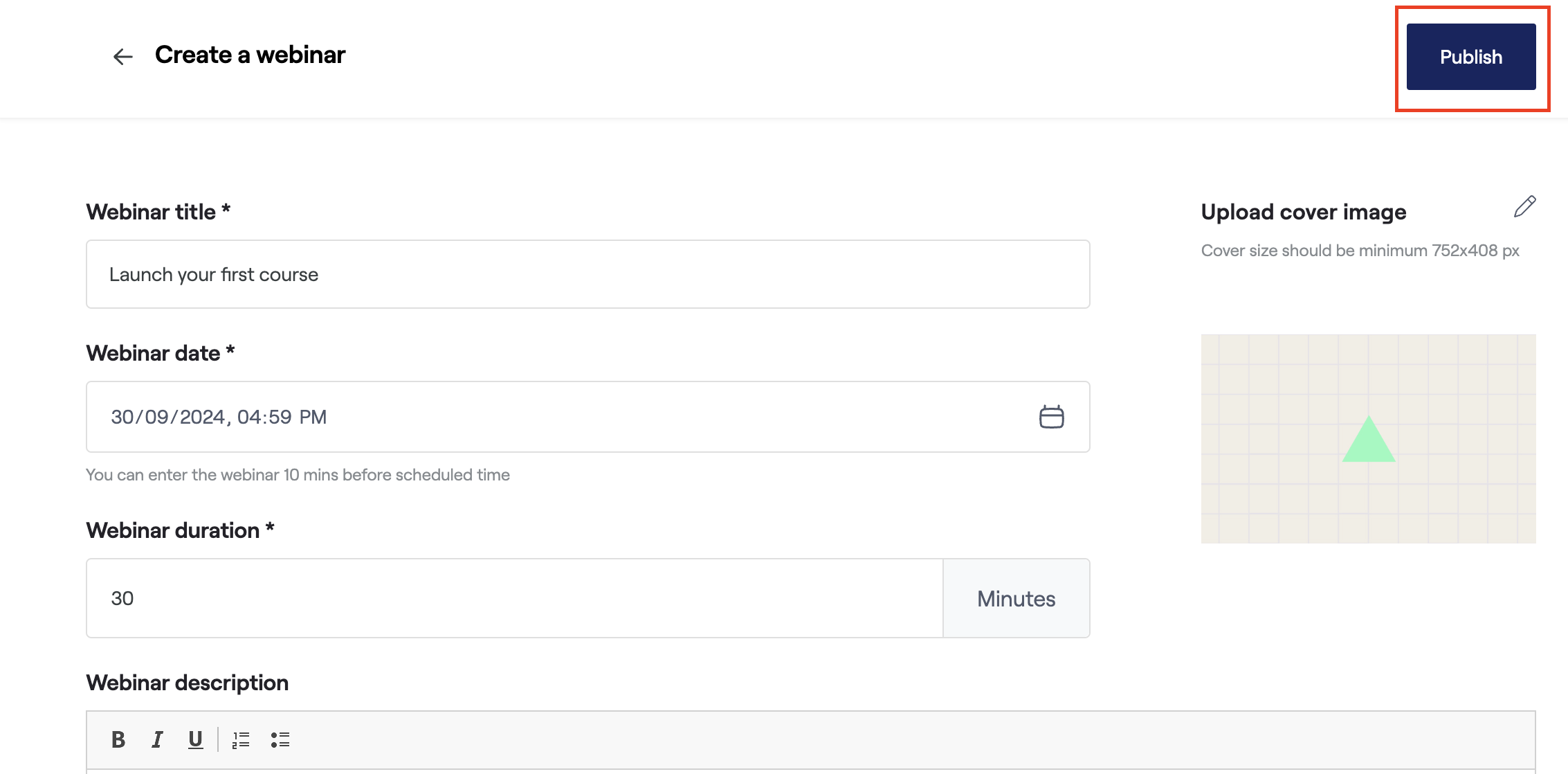Select the minute value 59 in webinar date
The height and width of the screenshot is (774, 1568).
280,417
